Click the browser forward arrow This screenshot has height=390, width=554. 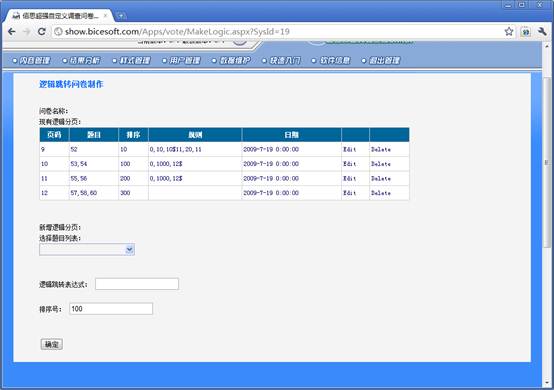point(26,32)
